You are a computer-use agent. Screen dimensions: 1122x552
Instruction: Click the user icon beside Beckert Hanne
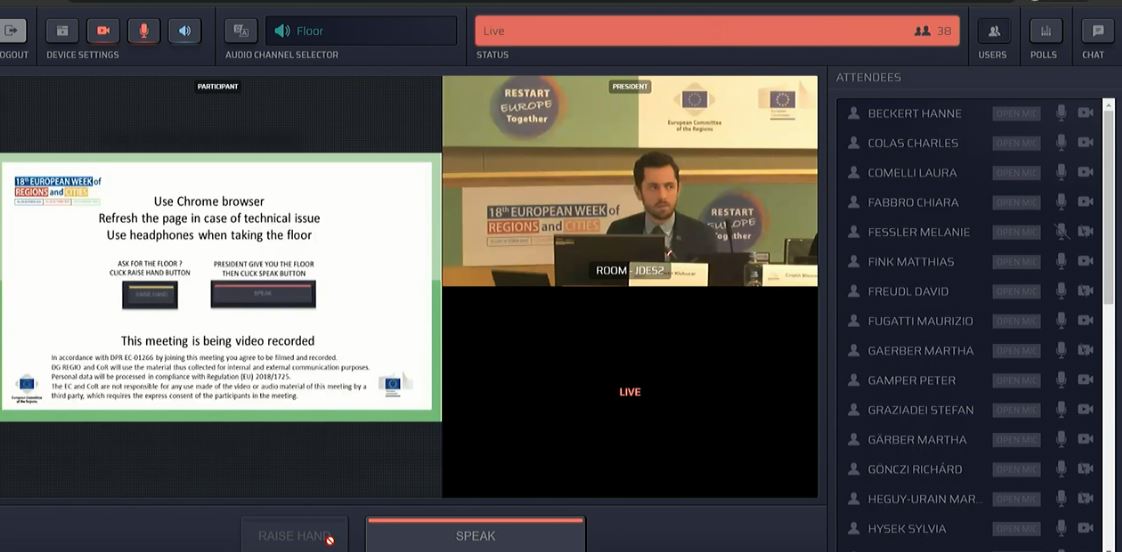point(853,113)
